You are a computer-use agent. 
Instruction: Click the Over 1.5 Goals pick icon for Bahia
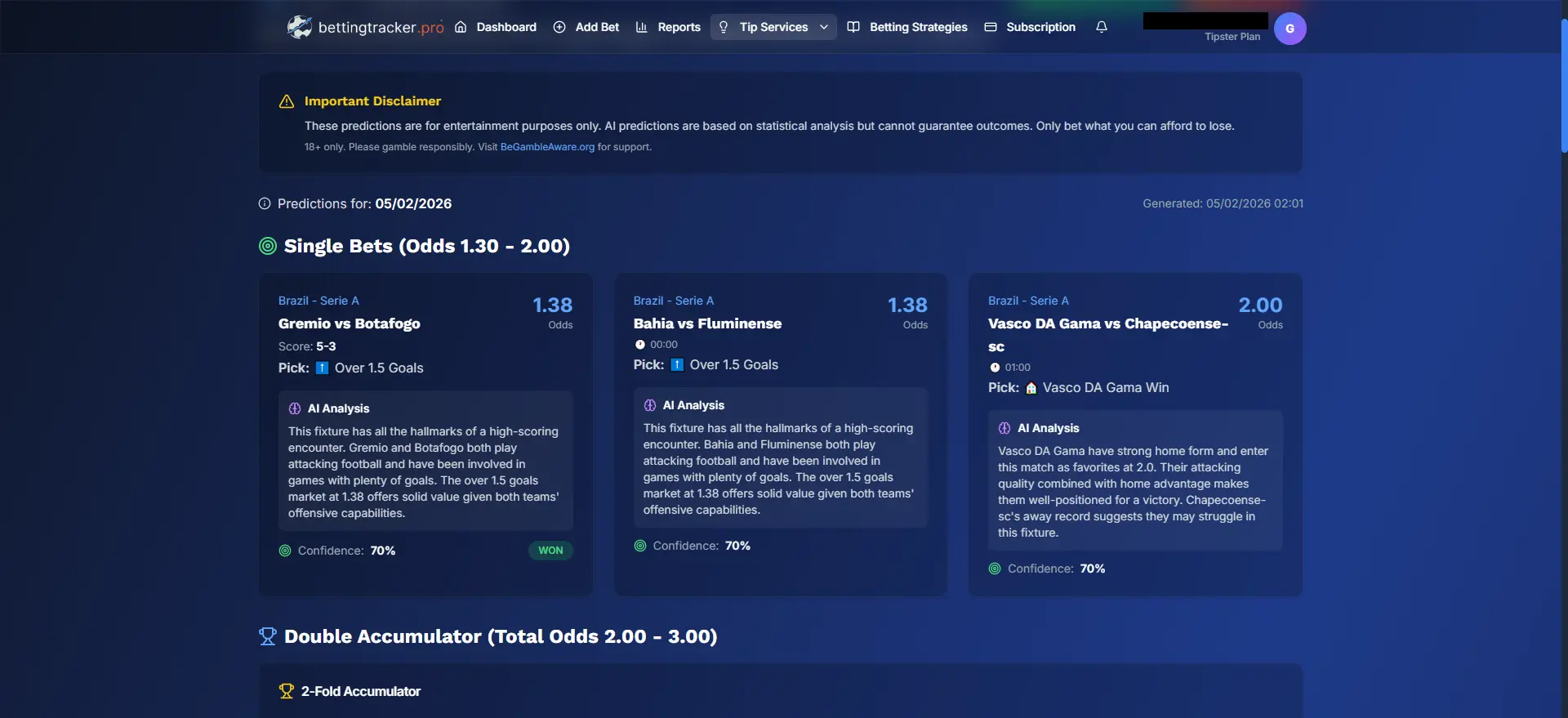tap(677, 364)
